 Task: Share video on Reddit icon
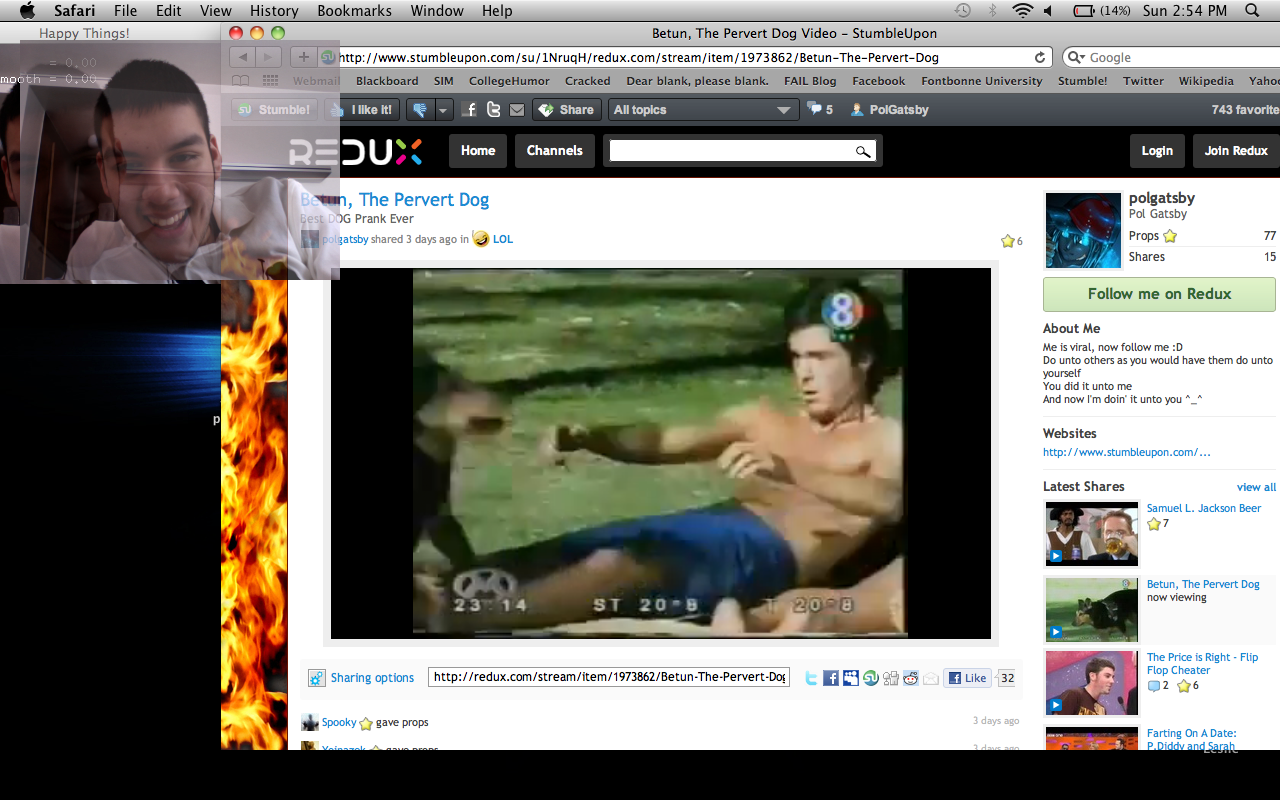911,678
